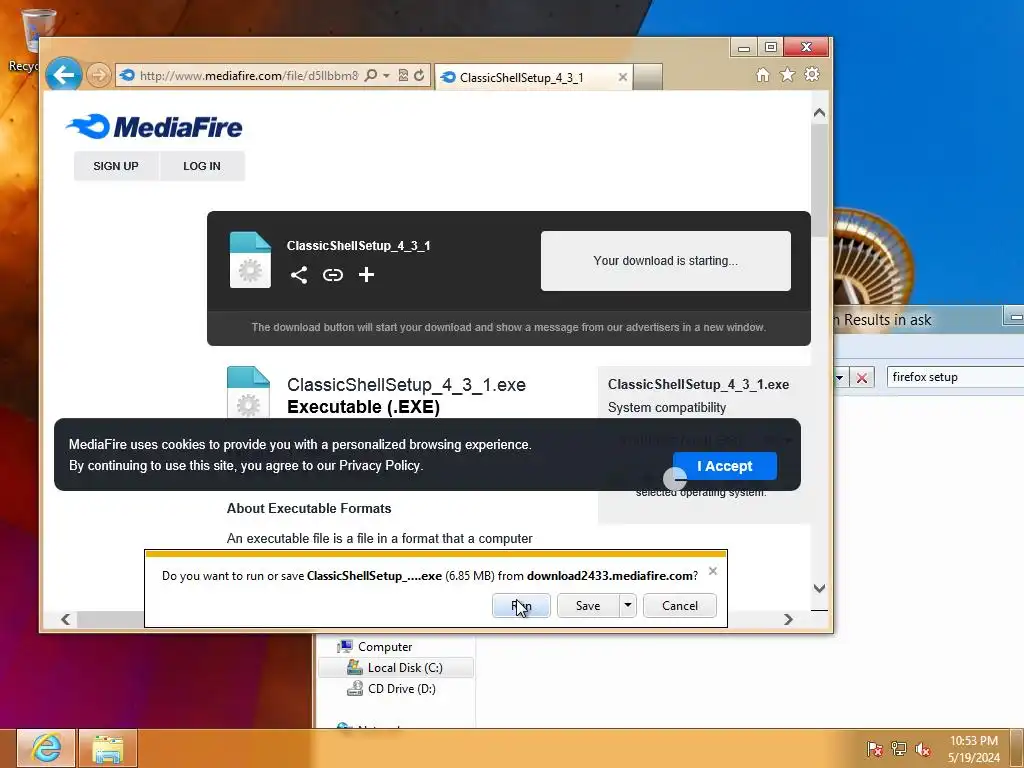Accept MediaFire cookies with I Accept
The image size is (1024, 768).
[x=724, y=466]
